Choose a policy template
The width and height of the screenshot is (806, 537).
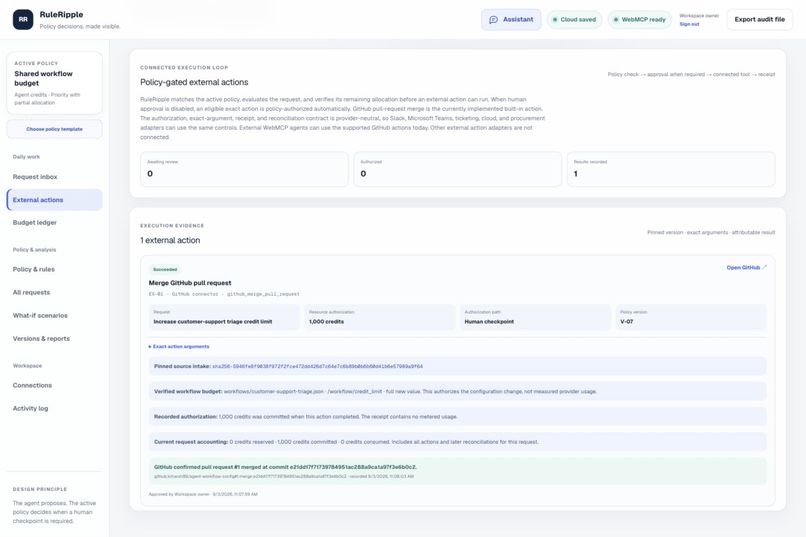54,129
